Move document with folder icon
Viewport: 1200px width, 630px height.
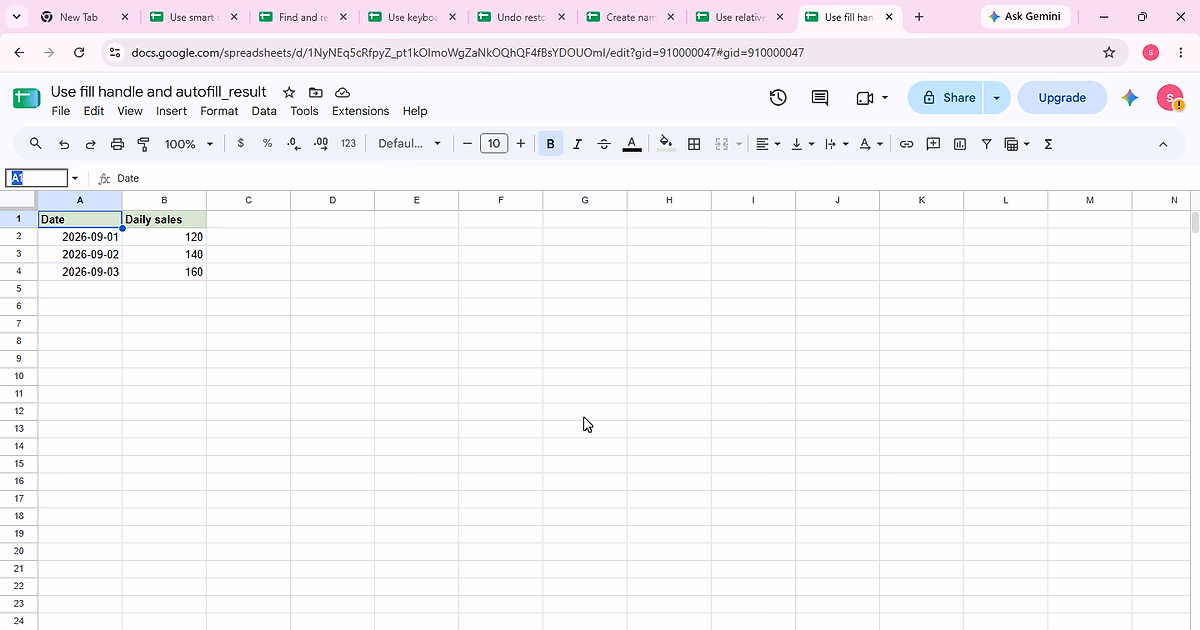click(316, 92)
